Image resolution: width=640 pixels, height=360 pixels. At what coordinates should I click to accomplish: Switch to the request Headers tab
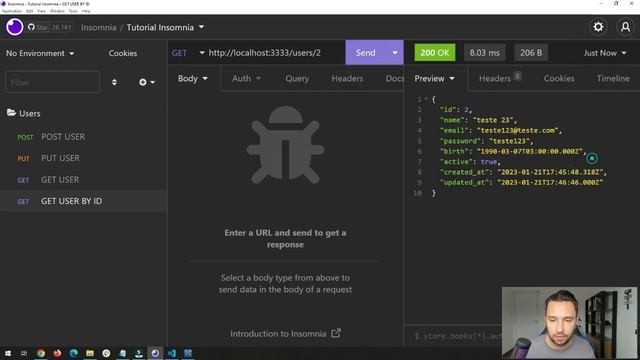pyautogui.click(x=347, y=78)
